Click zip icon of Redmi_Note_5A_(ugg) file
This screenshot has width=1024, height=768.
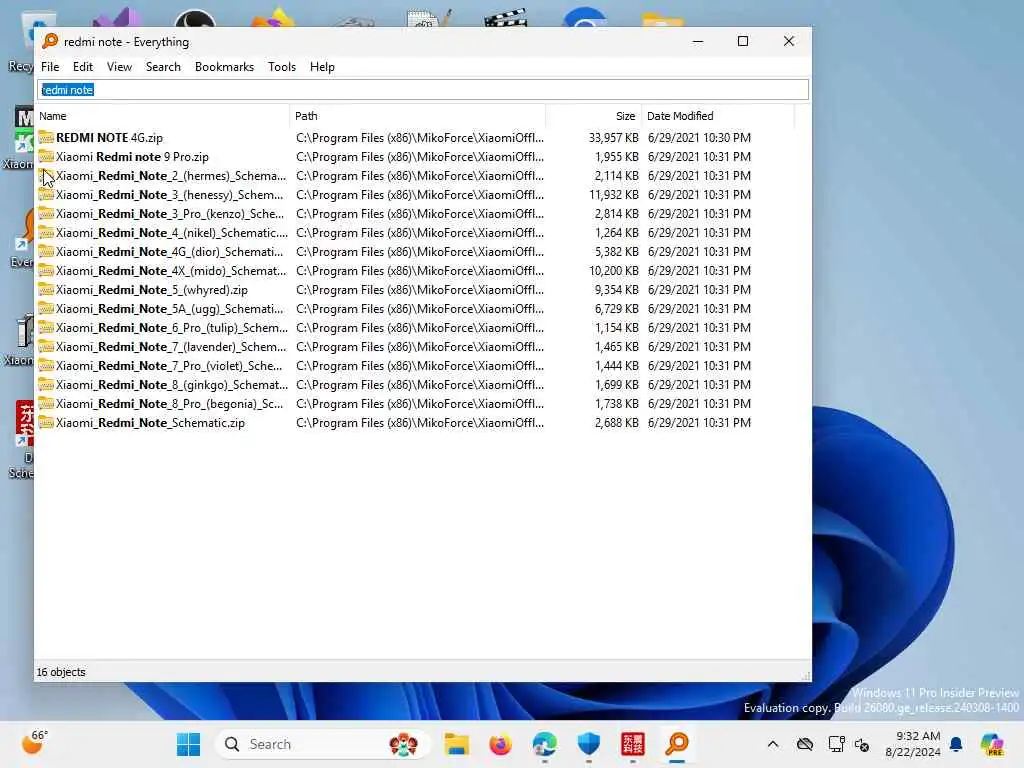click(x=46, y=308)
